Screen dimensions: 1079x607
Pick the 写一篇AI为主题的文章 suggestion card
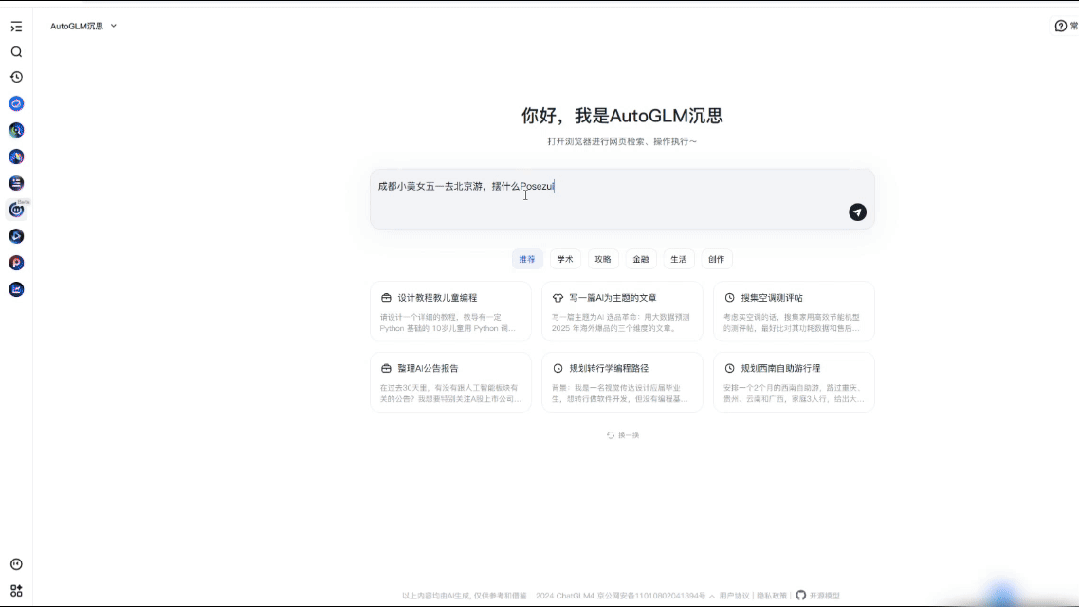622,312
